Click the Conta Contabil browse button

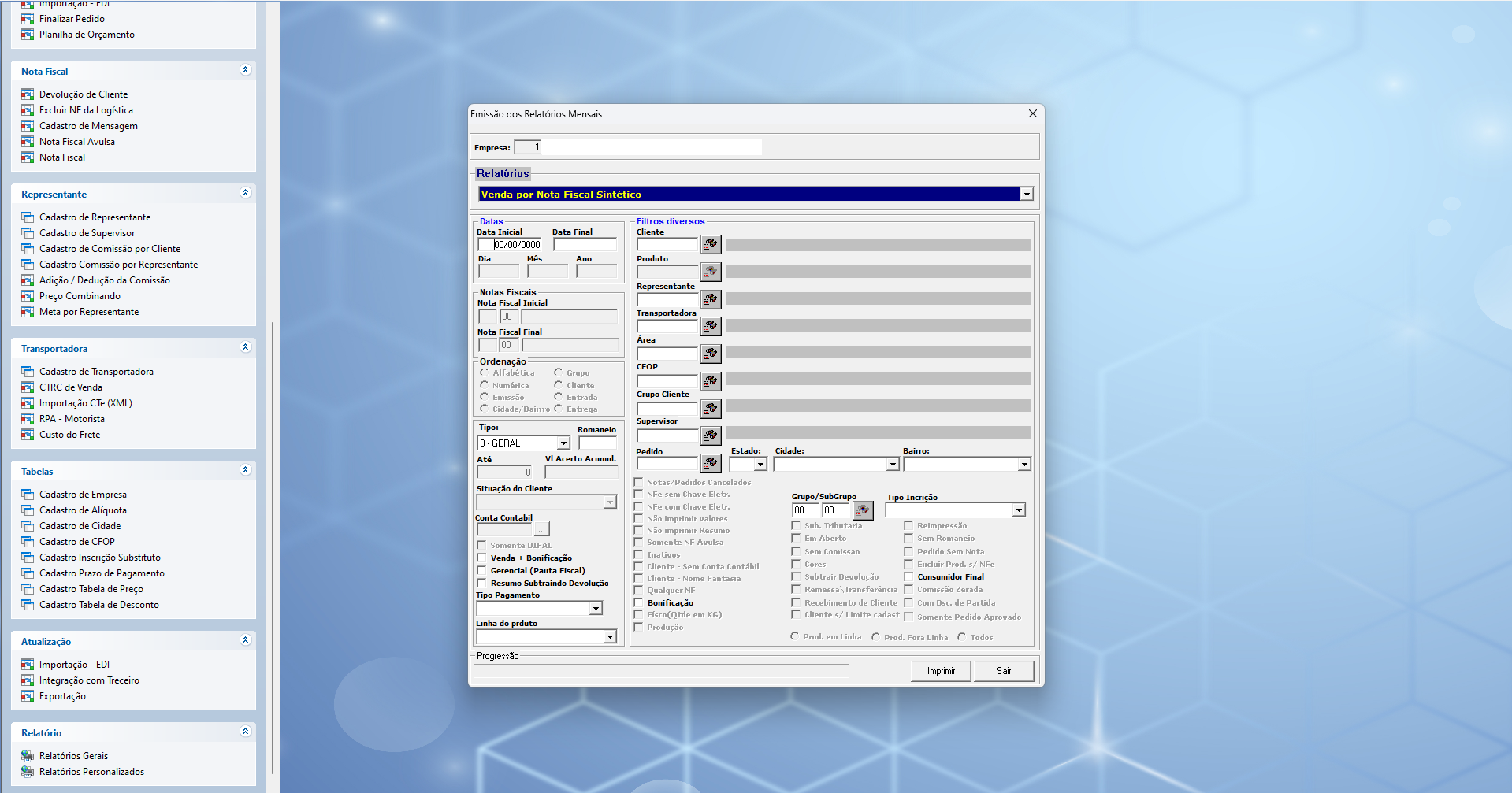pos(542,529)
